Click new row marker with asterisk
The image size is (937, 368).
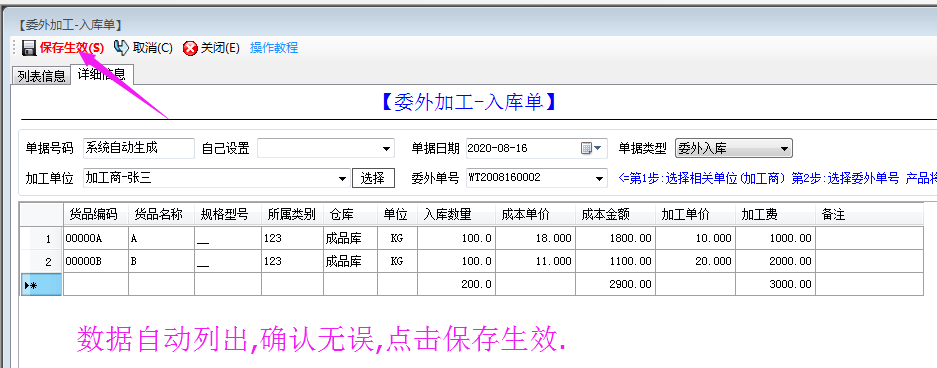(41, 284)
